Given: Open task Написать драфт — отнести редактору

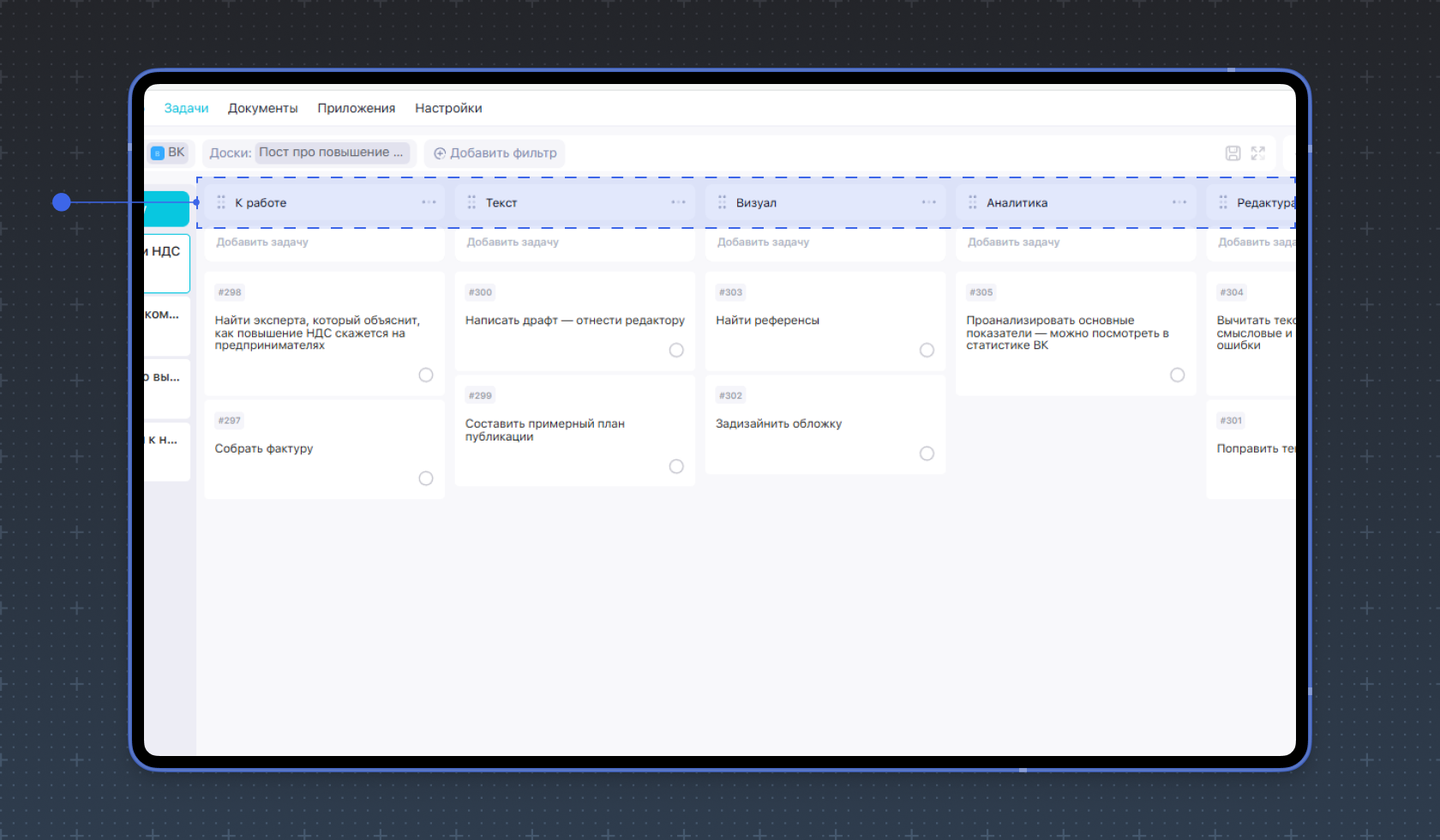Looking at the screenshot, I should tap(574, 321).
